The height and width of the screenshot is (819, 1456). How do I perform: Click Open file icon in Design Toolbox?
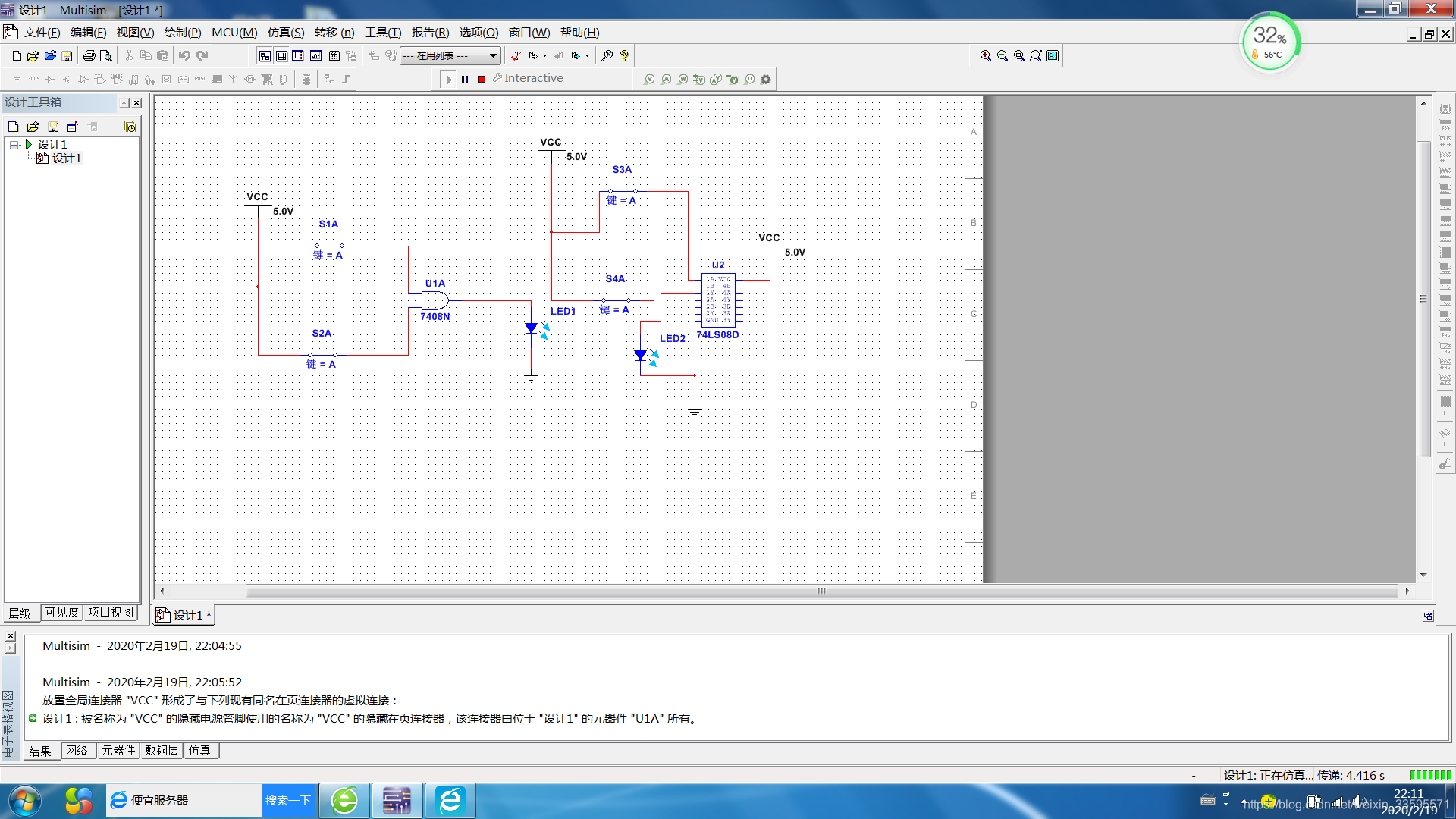point(33,127)
